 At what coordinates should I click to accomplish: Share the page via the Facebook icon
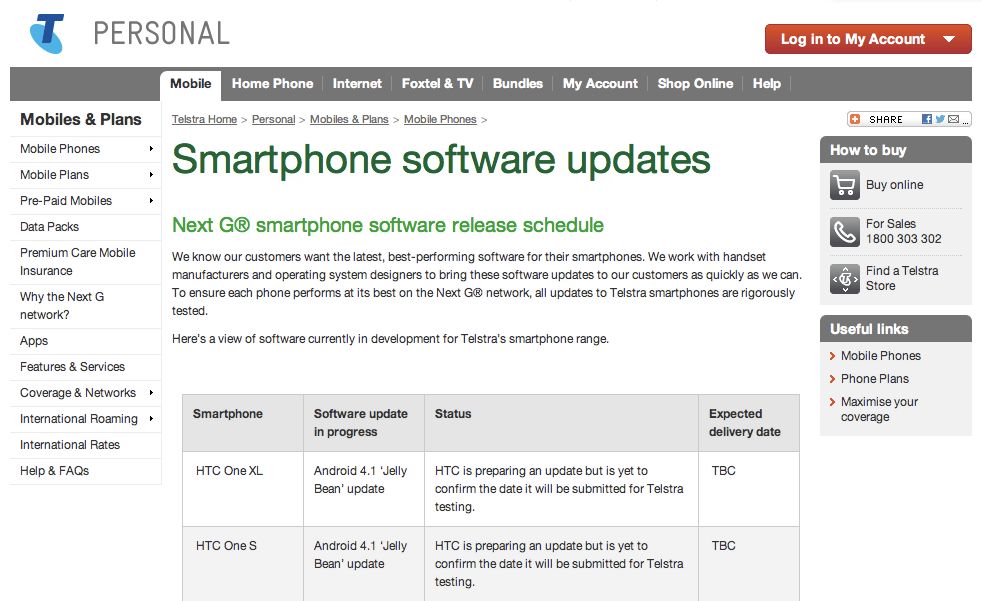[927, 119]
